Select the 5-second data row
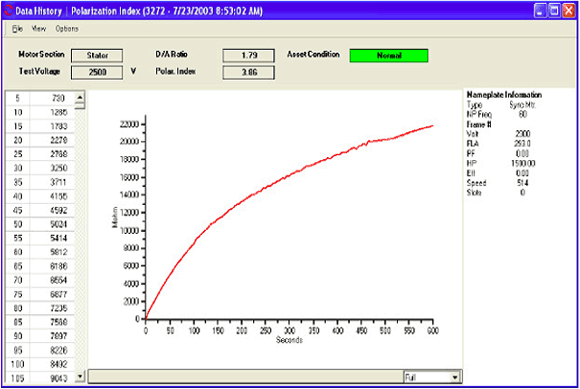The image size is (580, 389). click(x=40, y=98)
